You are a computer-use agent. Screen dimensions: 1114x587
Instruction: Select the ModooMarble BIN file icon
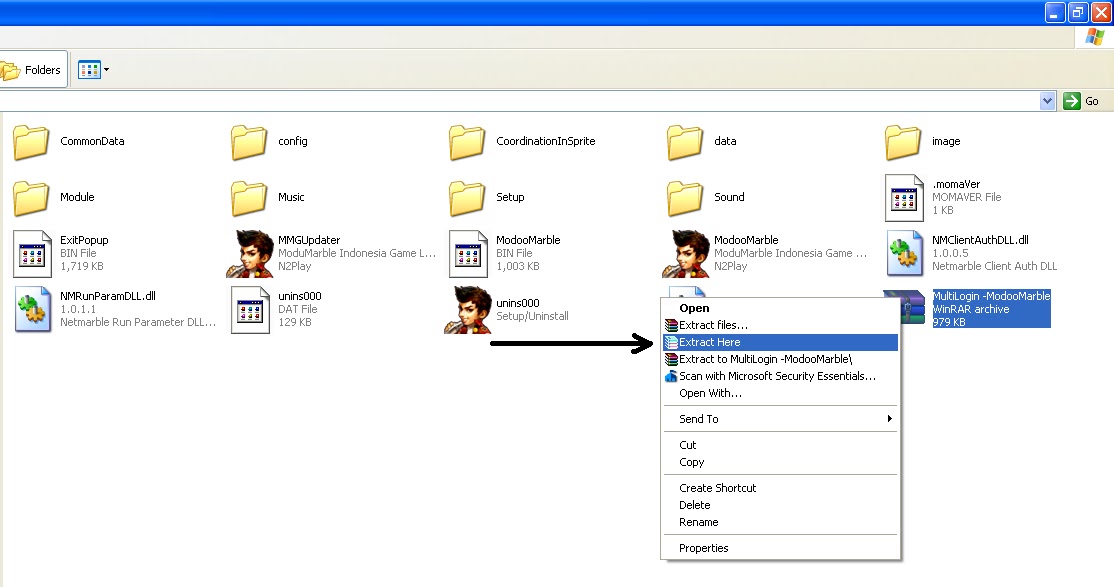click(x=468, y=254)
